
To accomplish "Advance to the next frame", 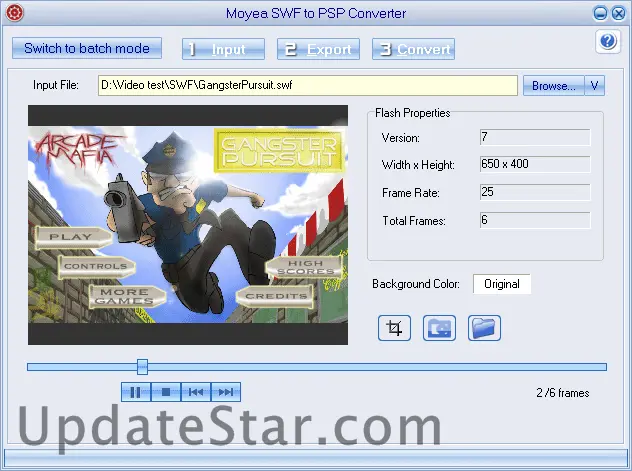I will tap(226, 392).
